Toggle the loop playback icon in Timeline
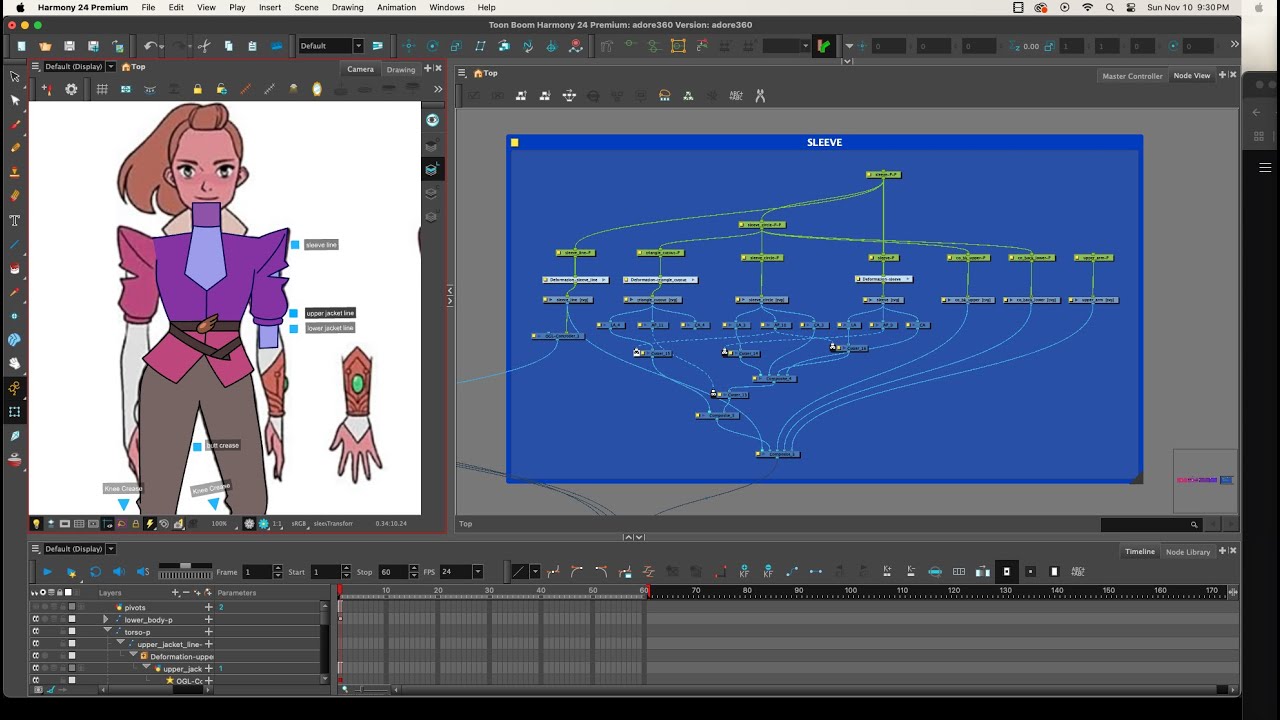This screenshot has width=1280, height=720. (95, 572)
